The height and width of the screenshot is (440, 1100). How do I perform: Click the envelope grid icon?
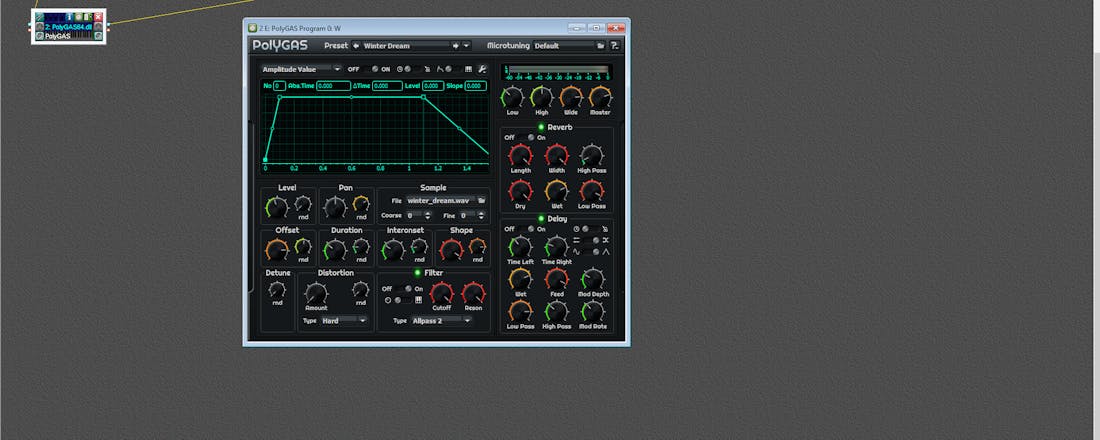[x=469, y=69]
